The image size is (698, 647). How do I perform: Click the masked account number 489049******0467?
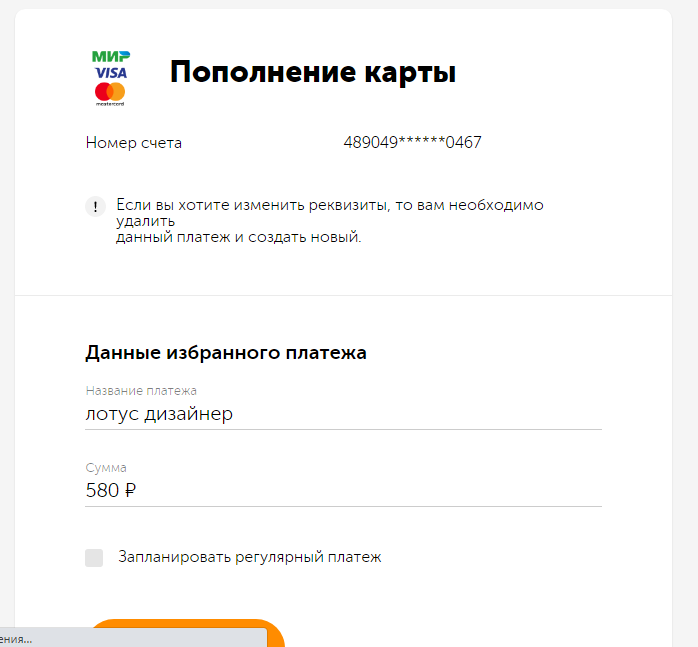(x=412, y=143)
